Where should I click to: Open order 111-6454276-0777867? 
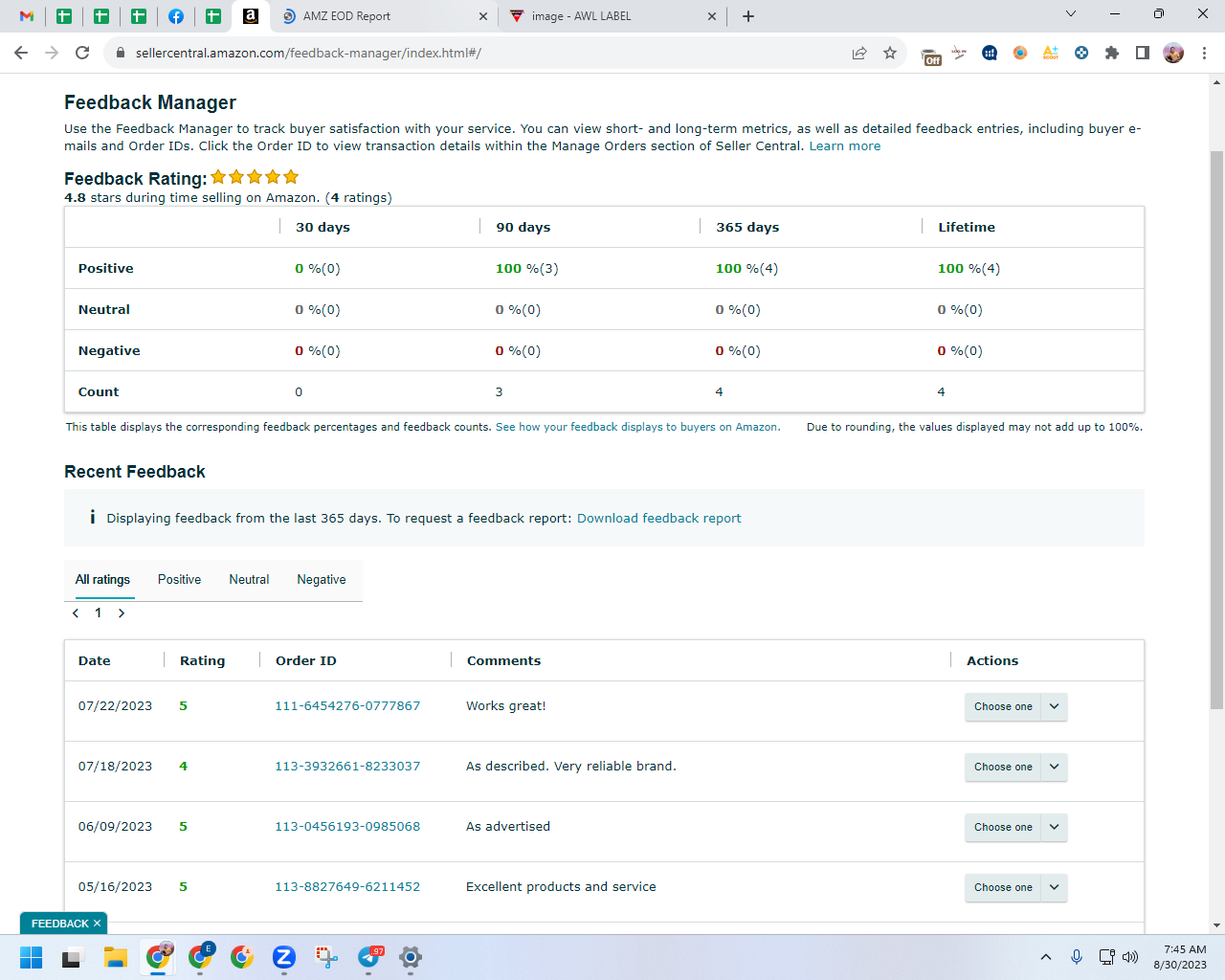347,706
